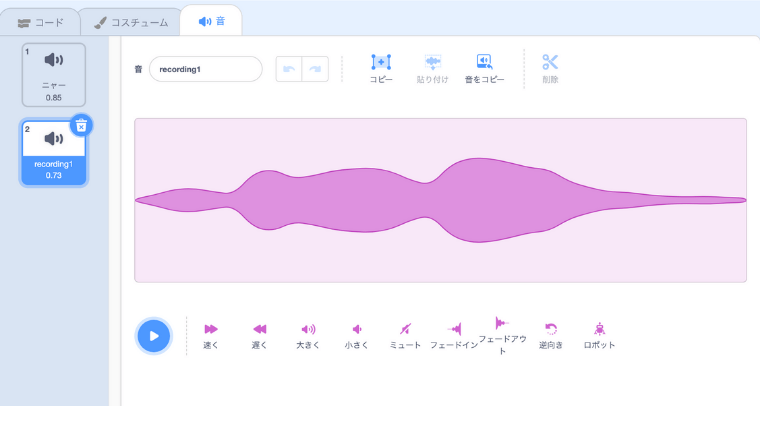Open the コスチューム tab
The image size is (760, 428).
pyautogui.click(x=131, y=23)
